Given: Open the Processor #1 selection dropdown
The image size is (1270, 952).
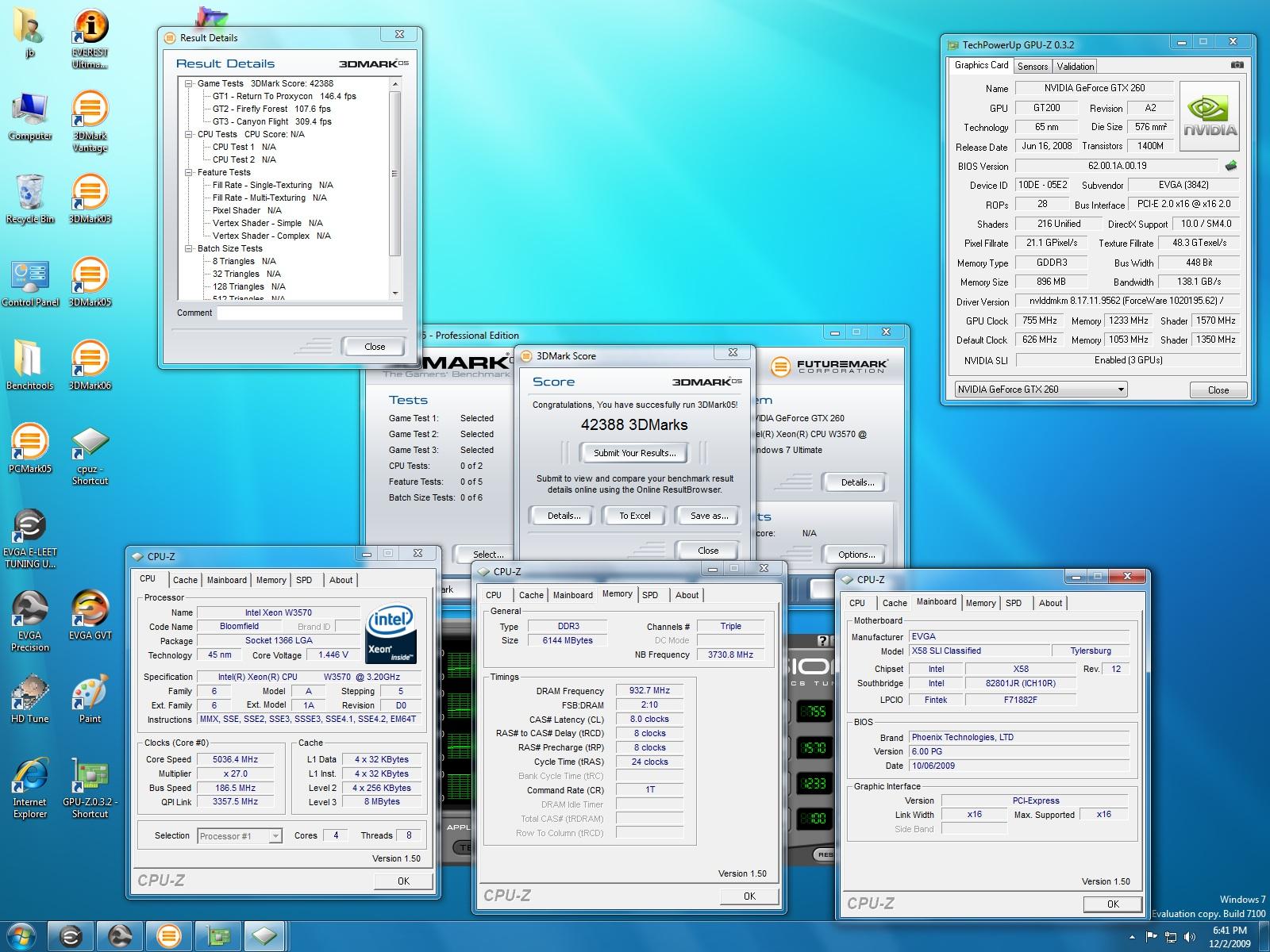Looking at the screenshot, I should pos(240,835).
